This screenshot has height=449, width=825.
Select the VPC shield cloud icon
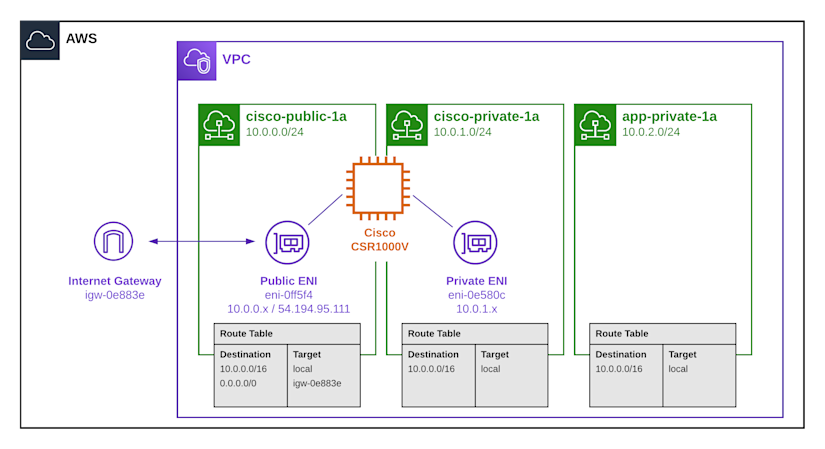pyautogui.click(x=197, y=61)
